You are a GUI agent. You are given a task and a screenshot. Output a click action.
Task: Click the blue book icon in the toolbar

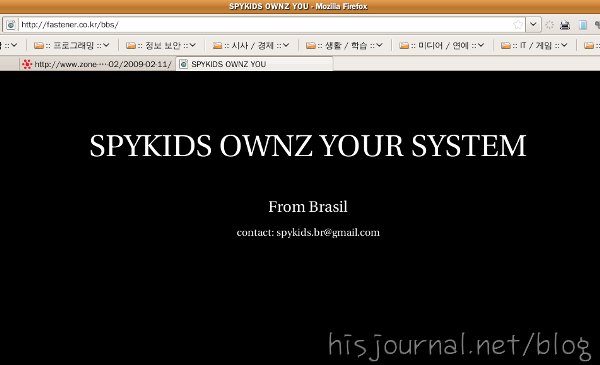582,25
